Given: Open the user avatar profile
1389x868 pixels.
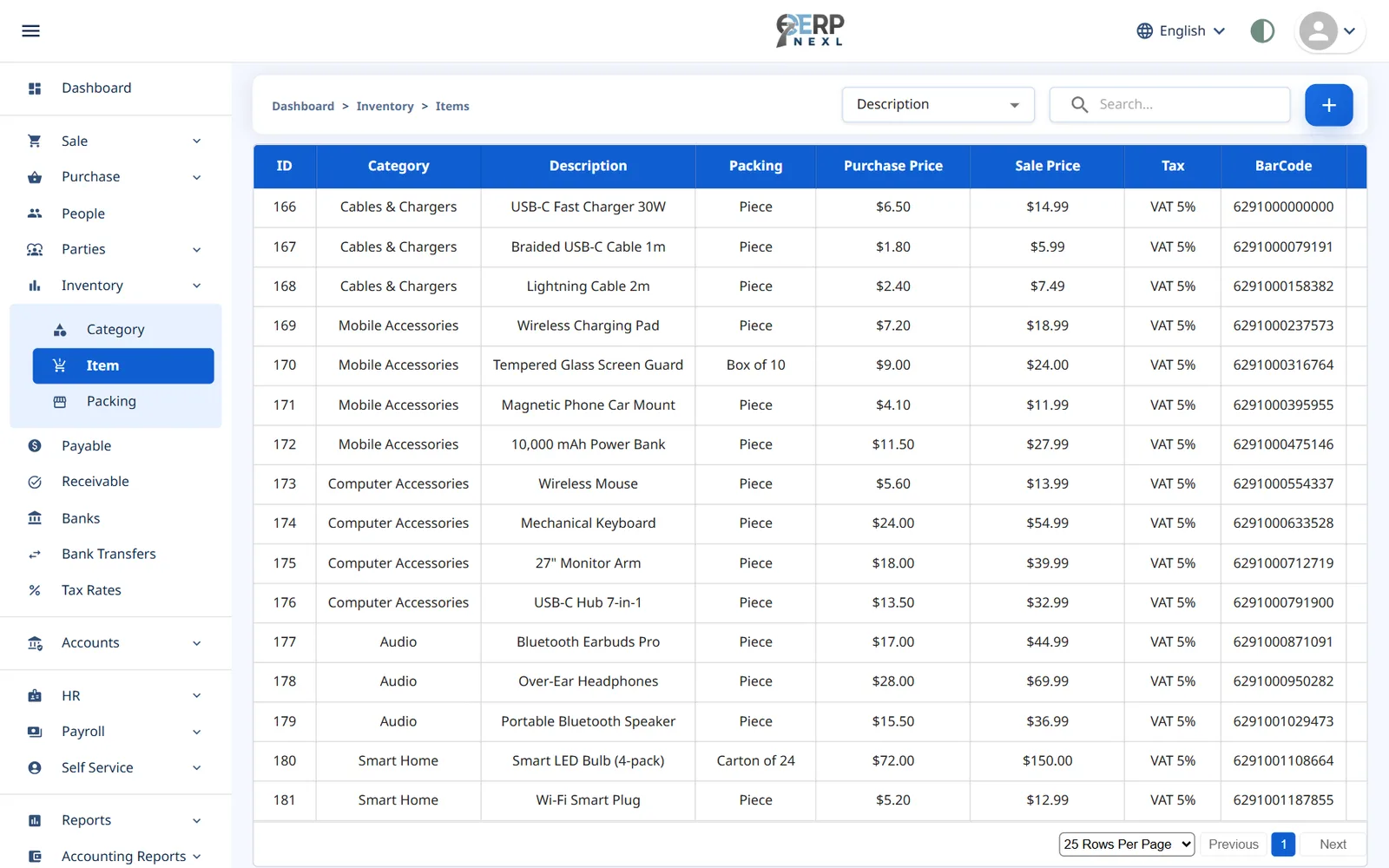Looking at the screenshot, I should 1318,31.
